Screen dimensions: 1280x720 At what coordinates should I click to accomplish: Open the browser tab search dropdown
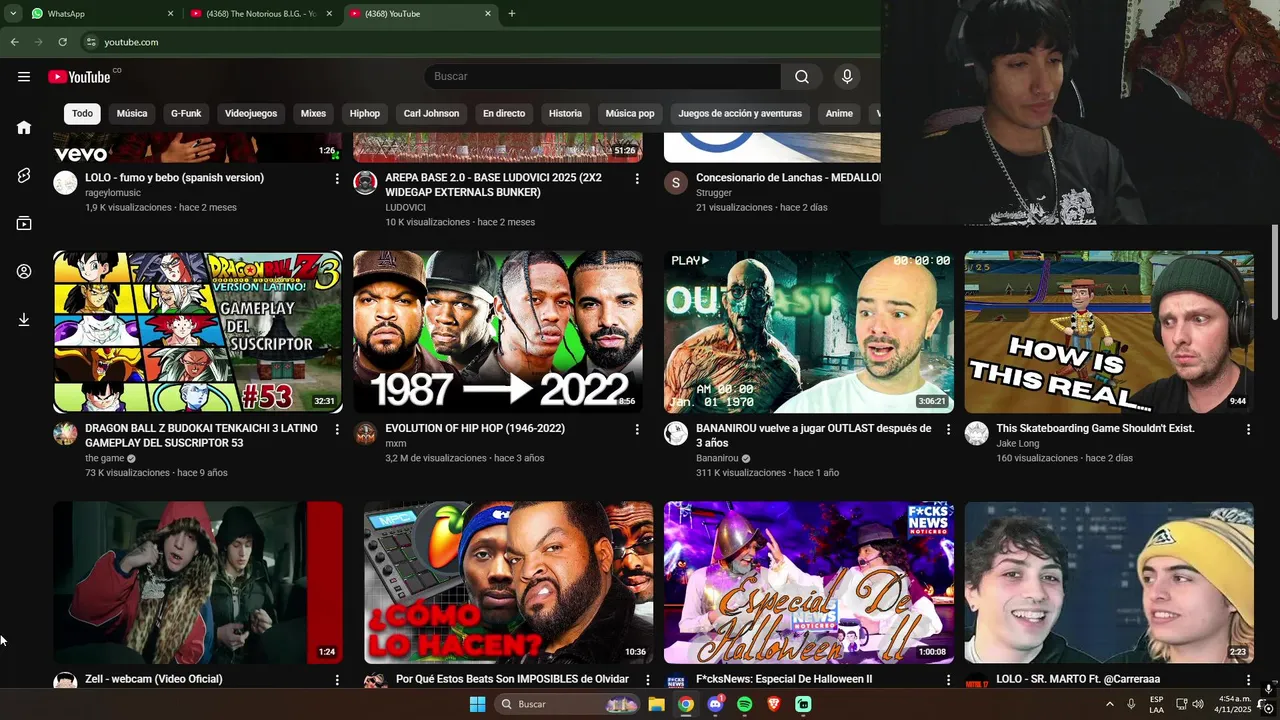(13, 14)
